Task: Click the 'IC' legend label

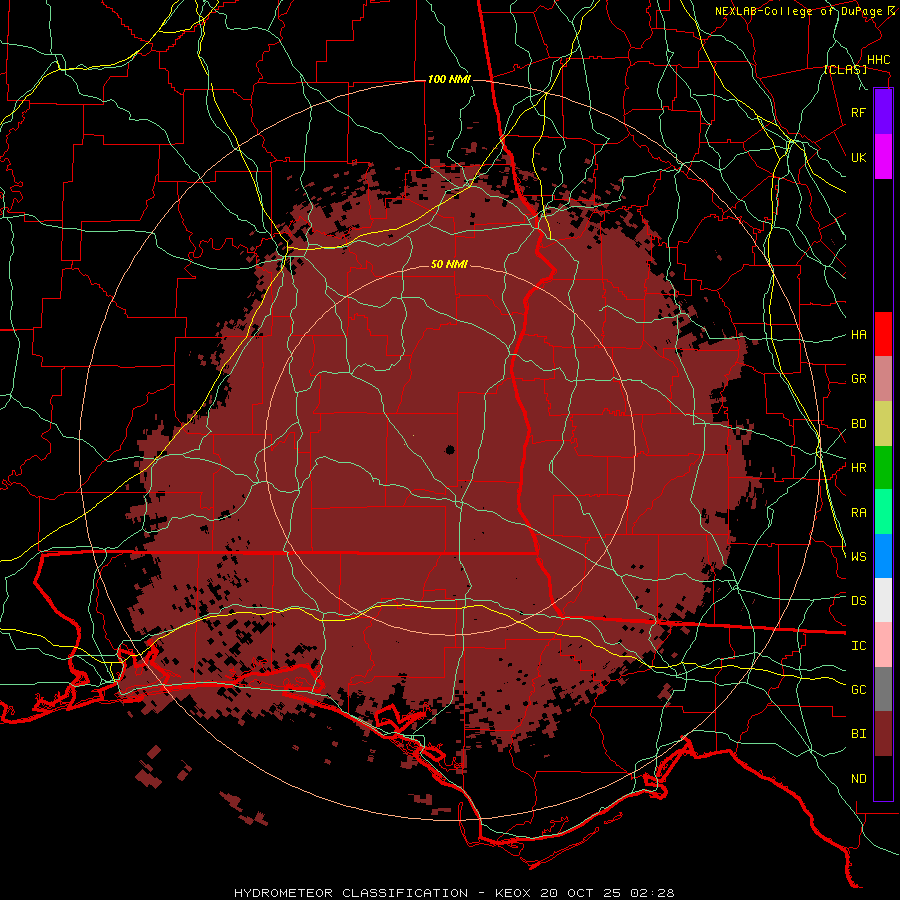Action: (858, 646)
